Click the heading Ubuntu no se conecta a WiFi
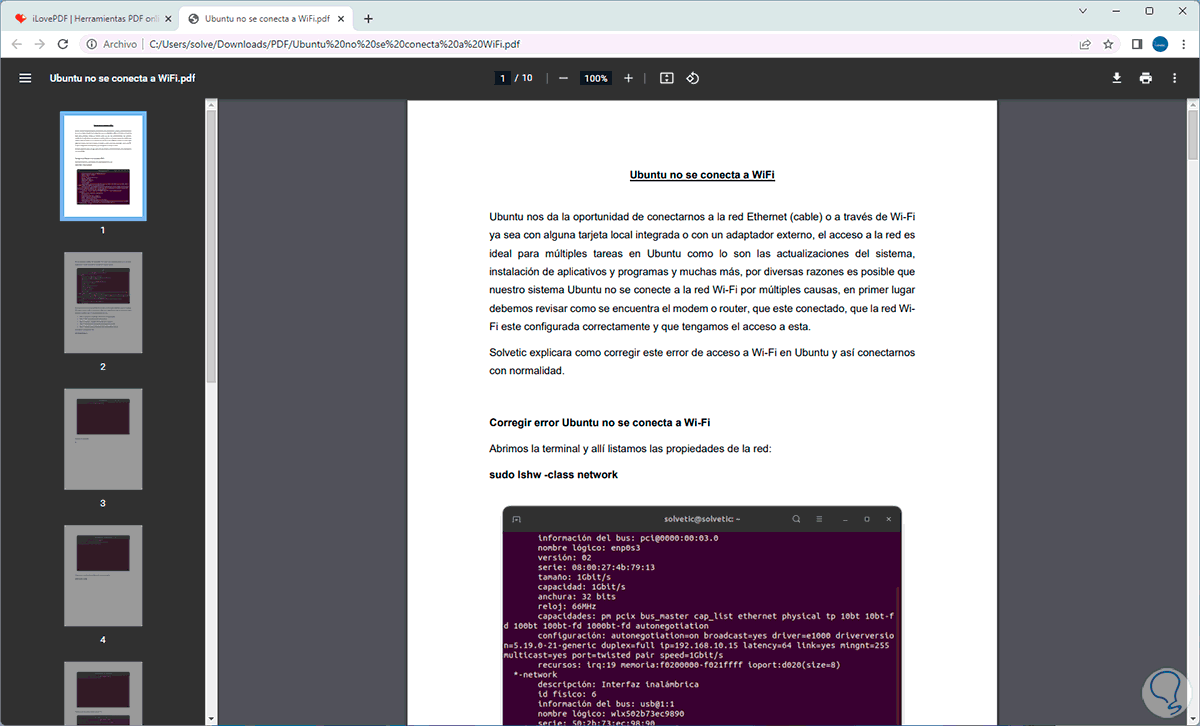 point(702,175)
